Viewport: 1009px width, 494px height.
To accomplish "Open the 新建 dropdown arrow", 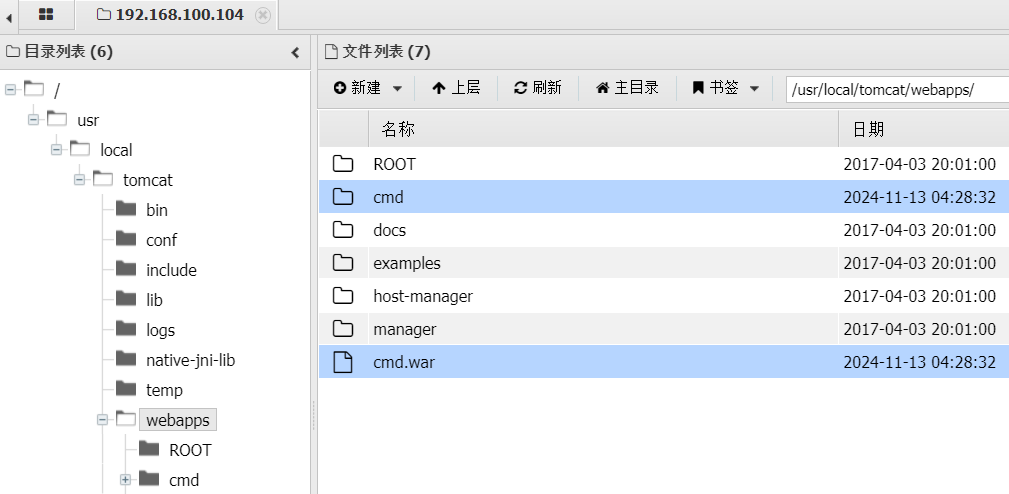I will click(397, 88).
